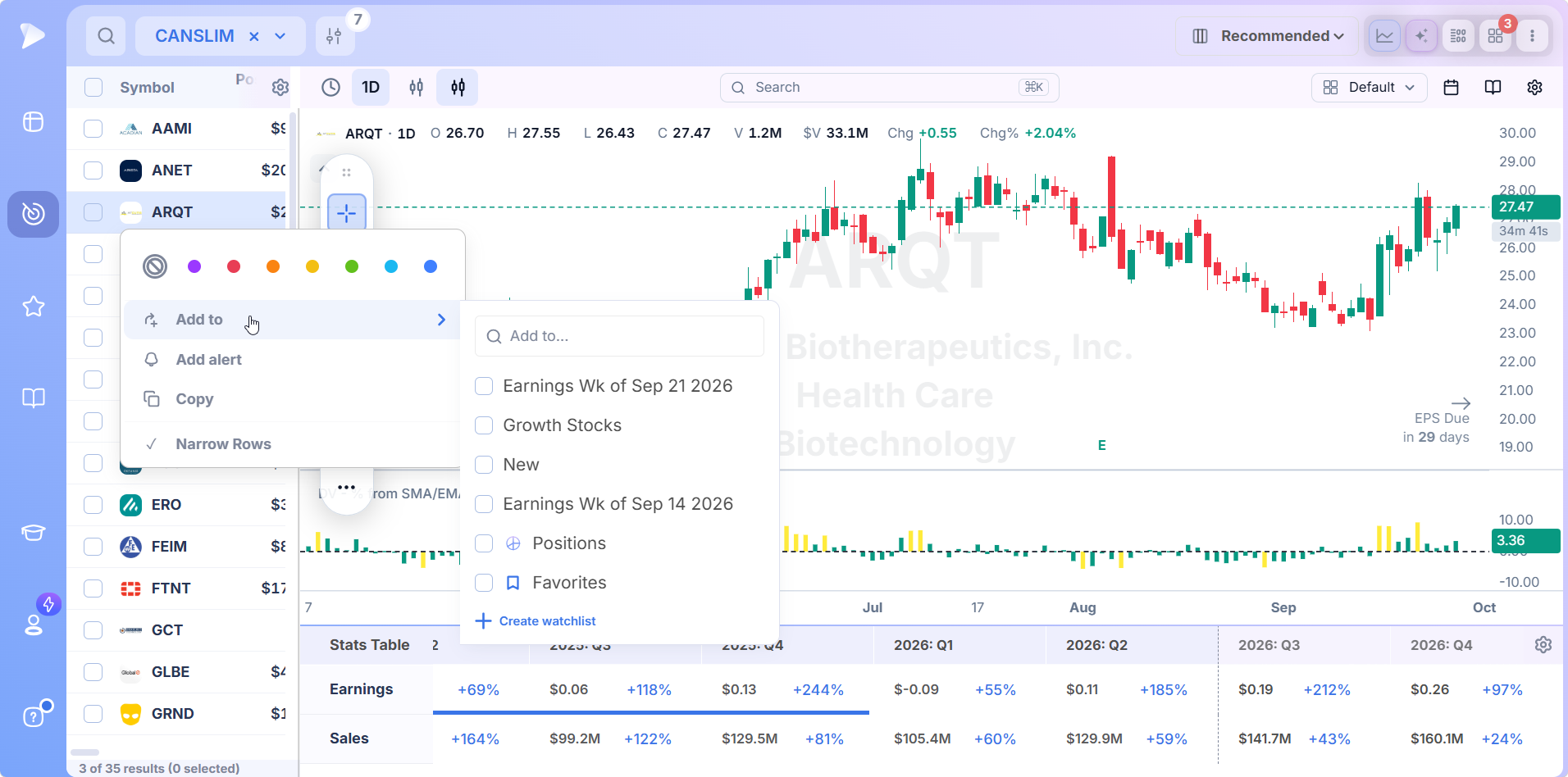Viewport: 1568px width, 777px height.
Task: Open the watchlist column settings gear
Action: (x=280, y=88)
